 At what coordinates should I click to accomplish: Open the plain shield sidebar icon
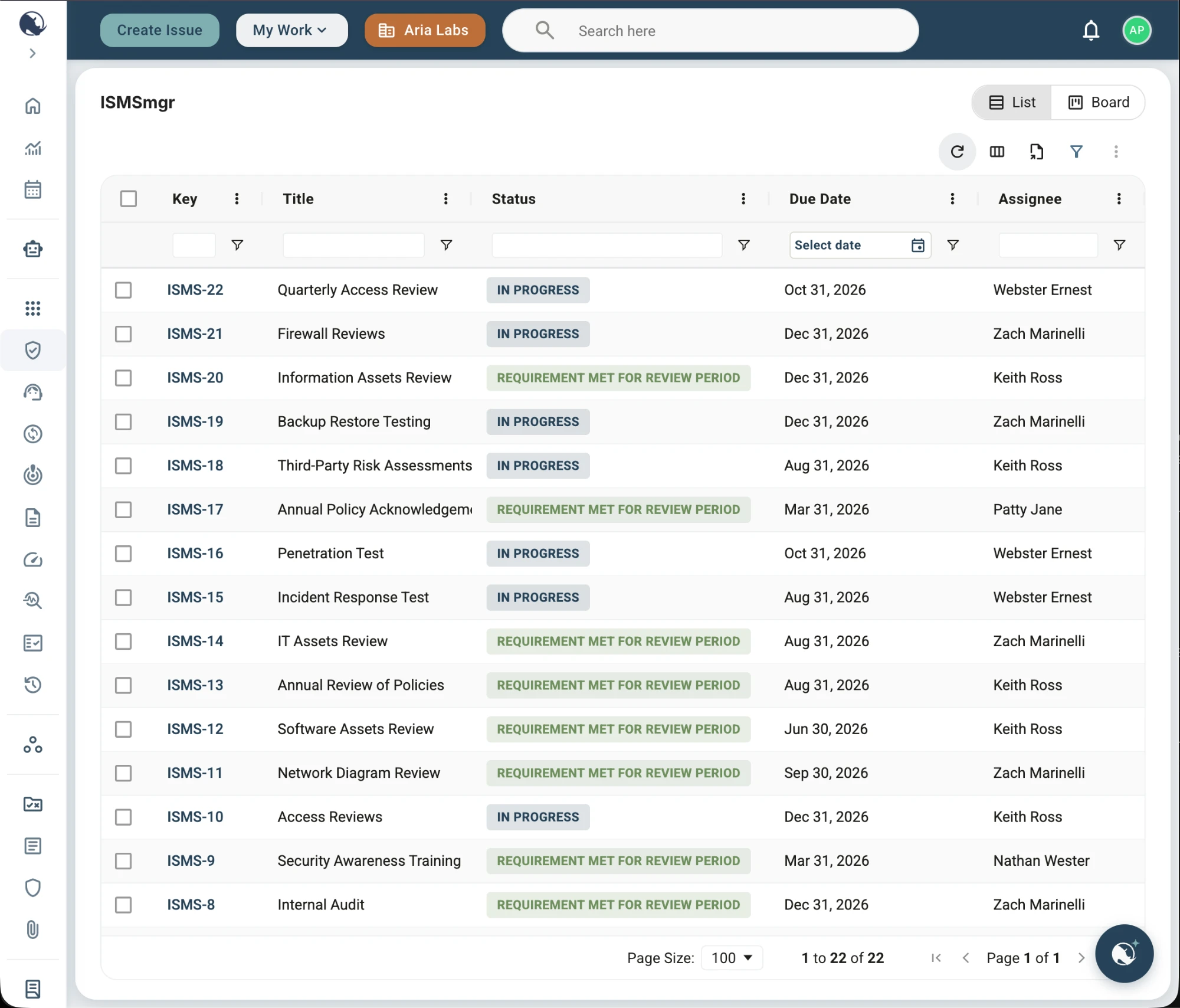coord(33,888)
